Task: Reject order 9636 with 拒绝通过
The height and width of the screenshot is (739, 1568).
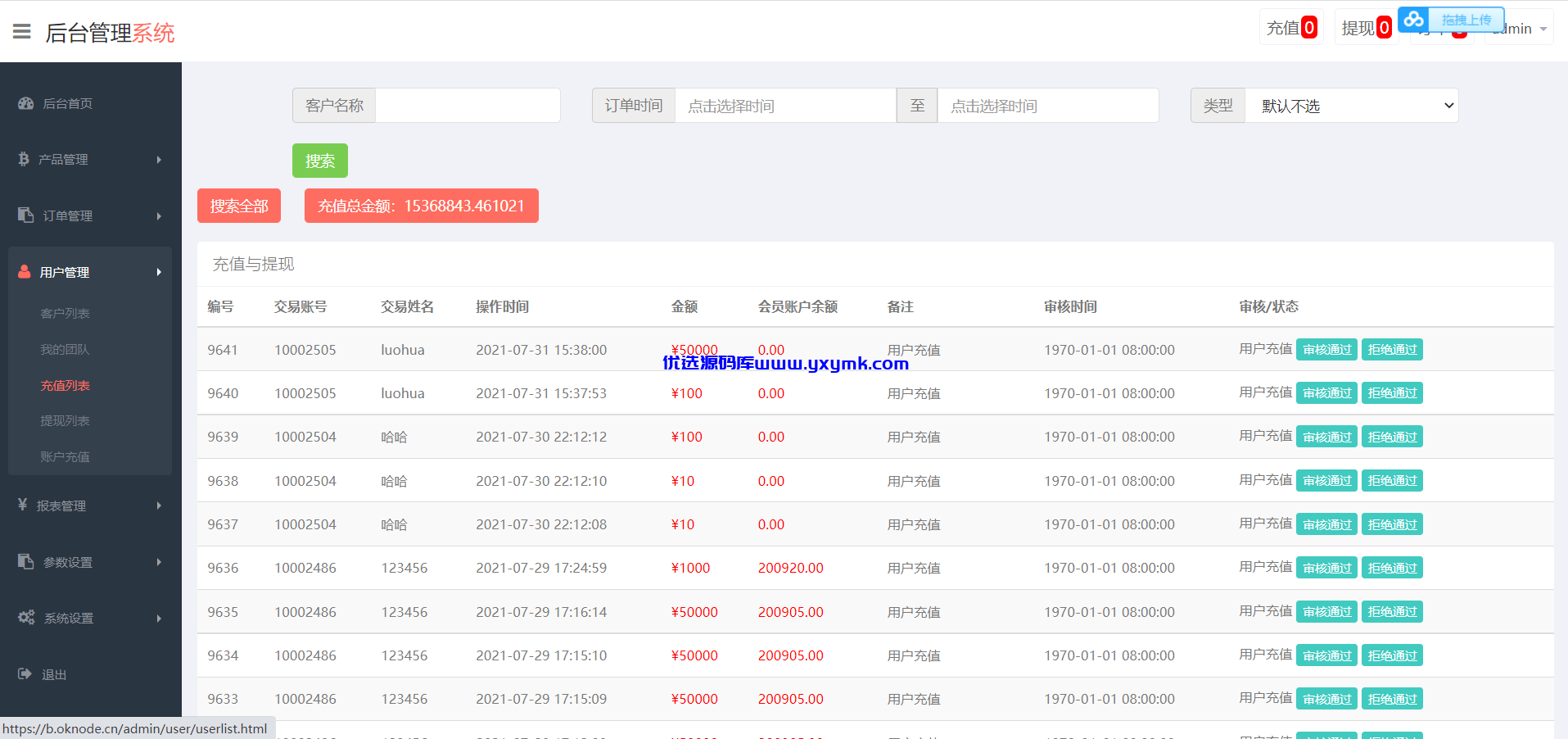Action: point(1392,568)
